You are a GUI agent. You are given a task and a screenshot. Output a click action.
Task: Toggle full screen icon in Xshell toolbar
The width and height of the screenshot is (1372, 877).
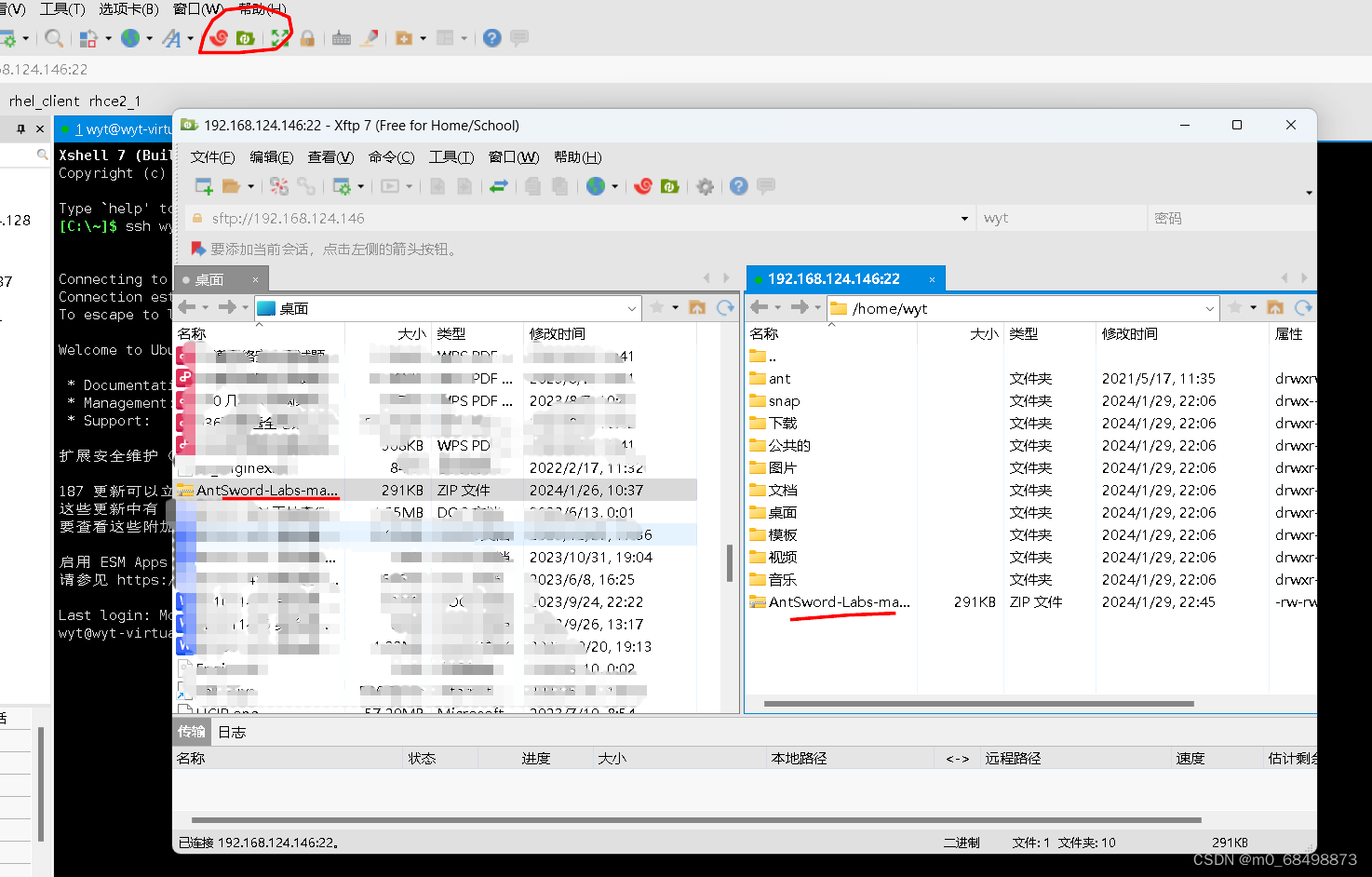tap(280, 37)
